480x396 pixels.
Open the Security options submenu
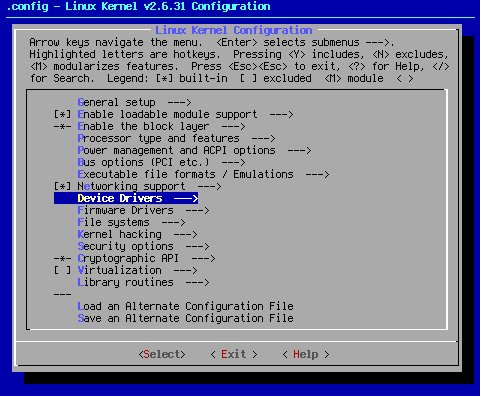143,246
